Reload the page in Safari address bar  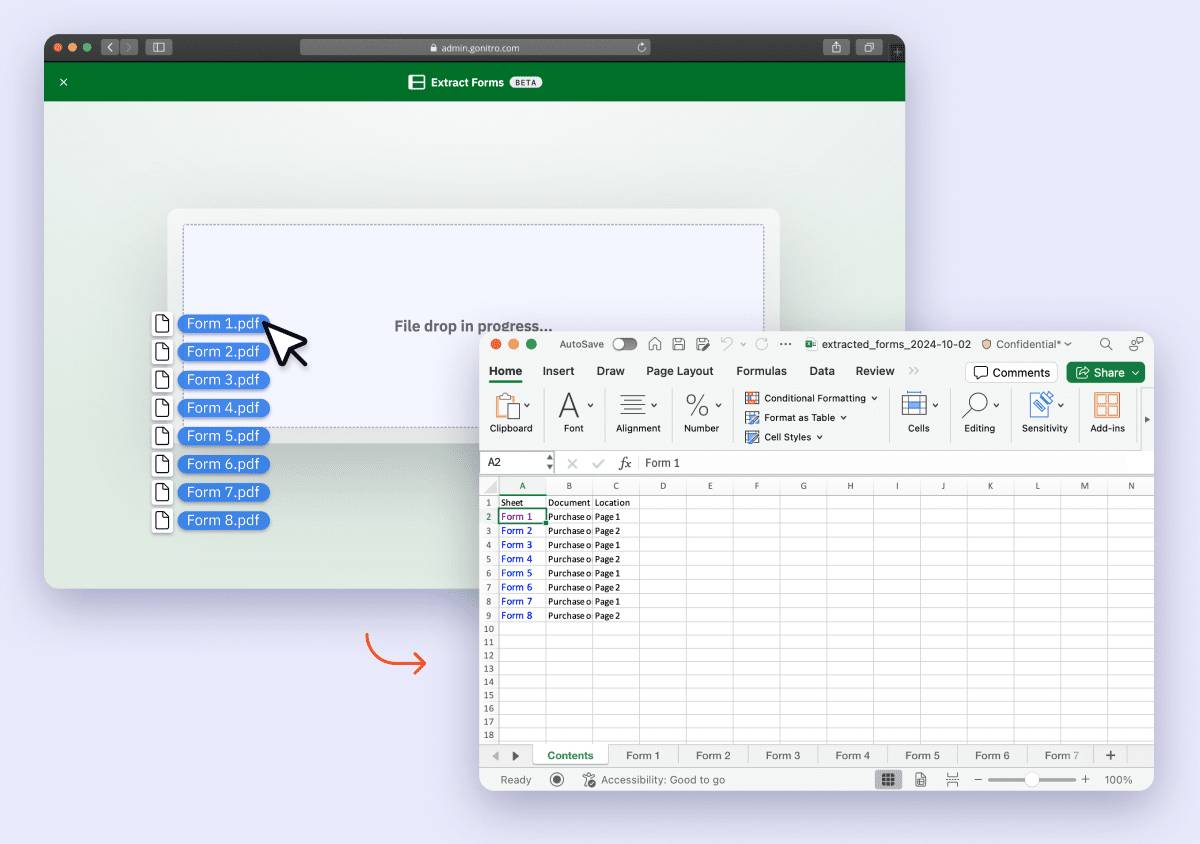click(642, 47)
